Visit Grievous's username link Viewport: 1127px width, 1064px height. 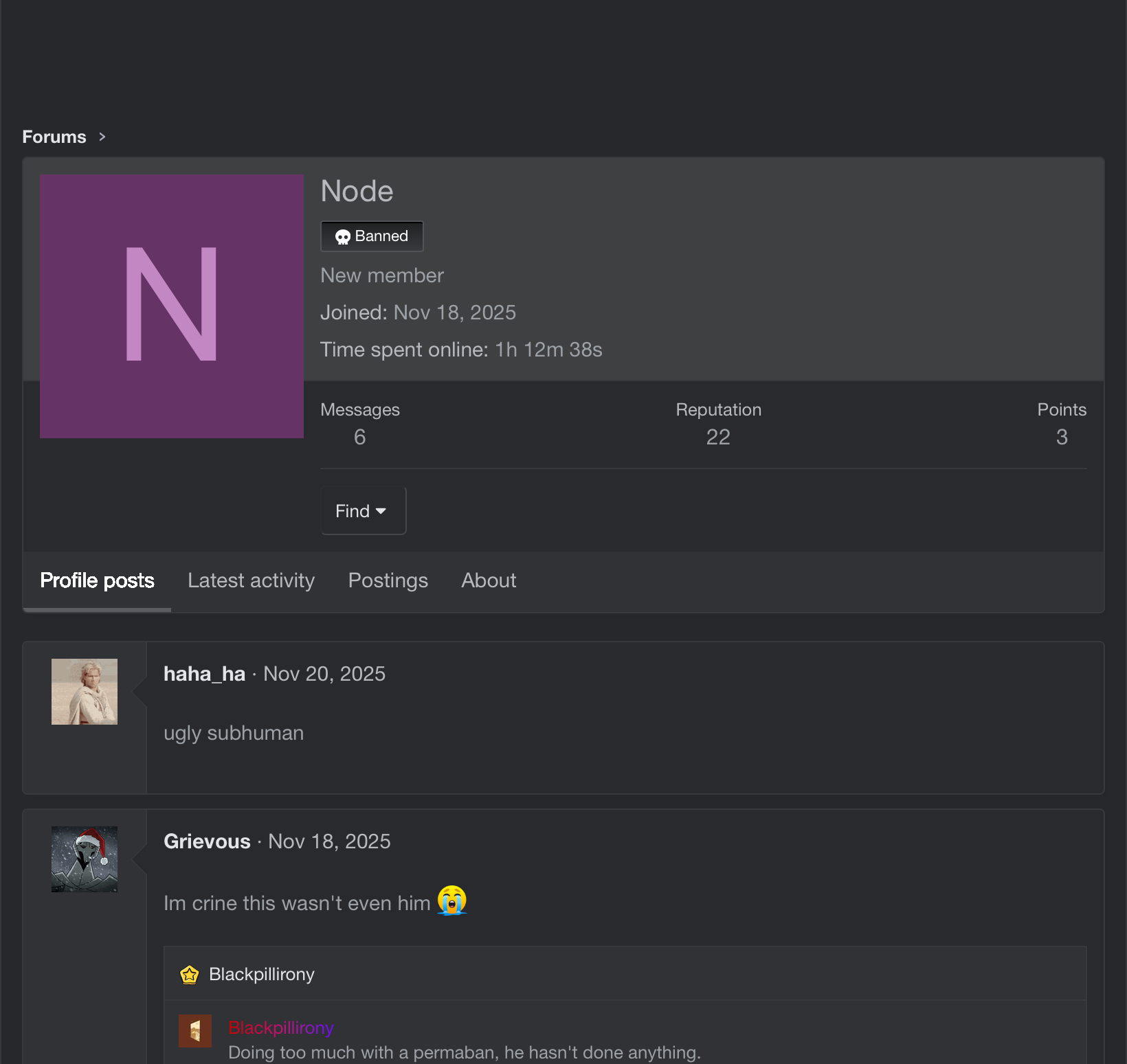tap(207, 841)
